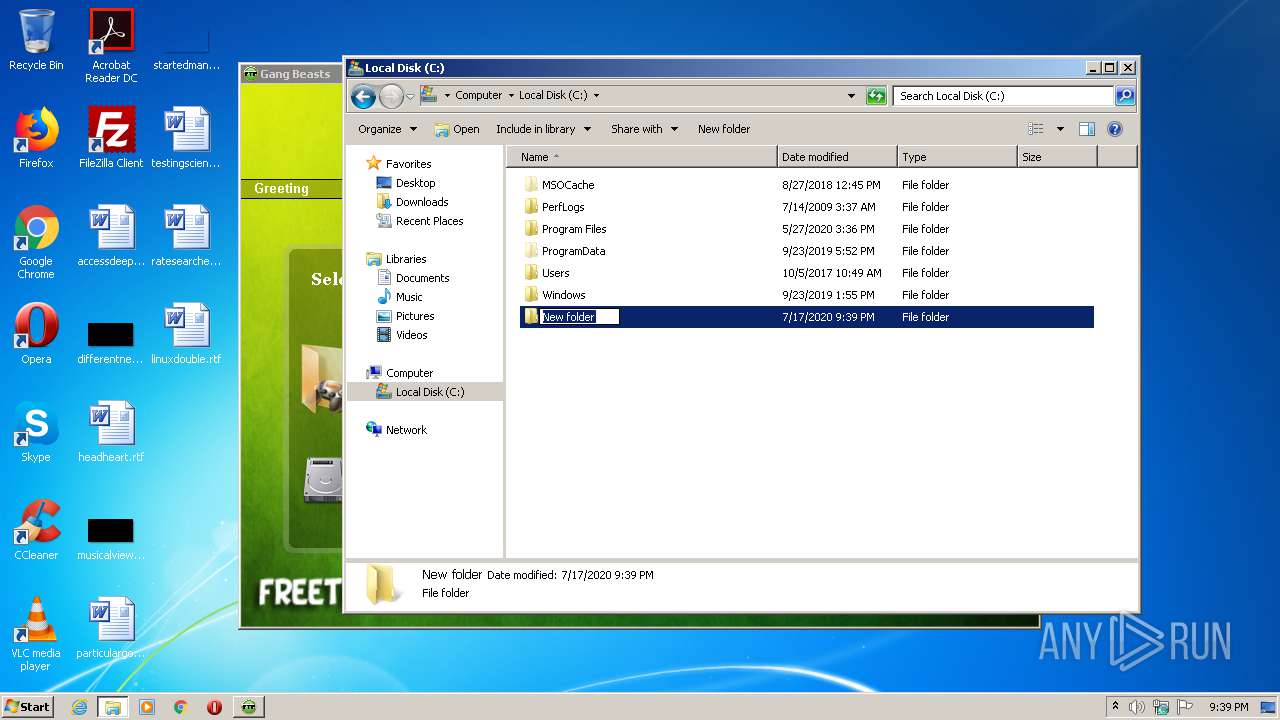Open the Google Chrome desktop shortcut
Screen dimensions: 1280x720
tap(36, 242)
